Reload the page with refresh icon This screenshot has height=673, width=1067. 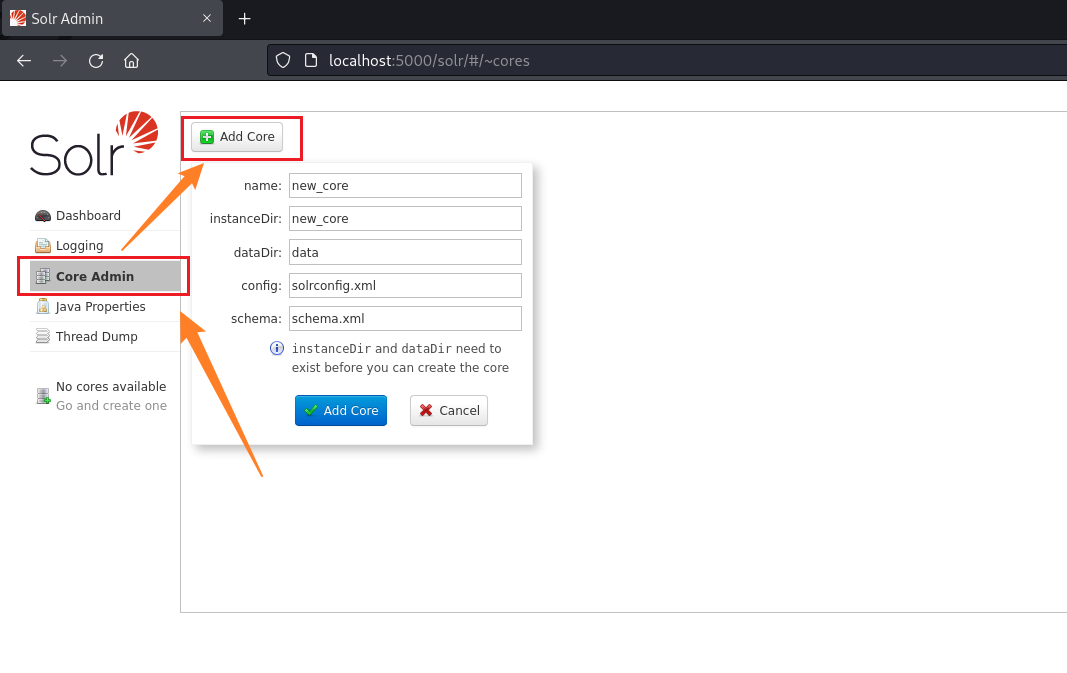(x=96, y=61)
